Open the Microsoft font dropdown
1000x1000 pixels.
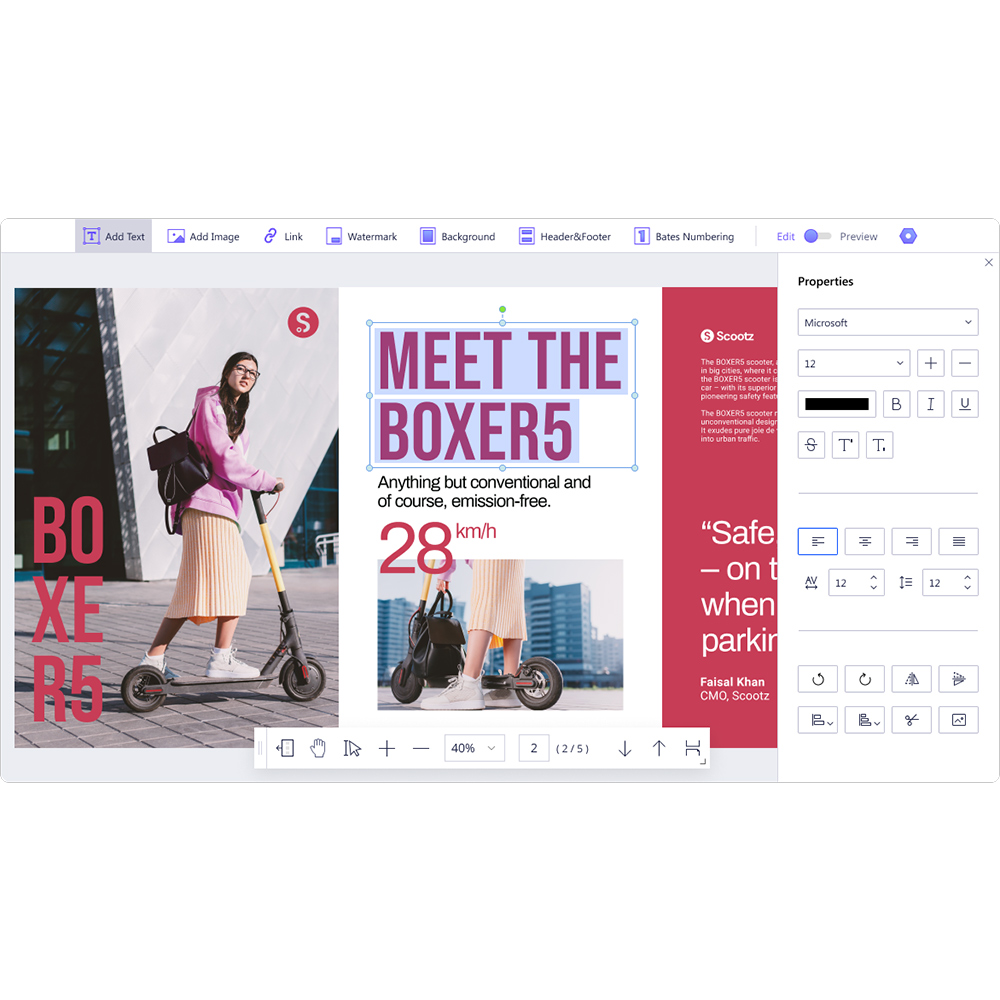click(888, 322)
